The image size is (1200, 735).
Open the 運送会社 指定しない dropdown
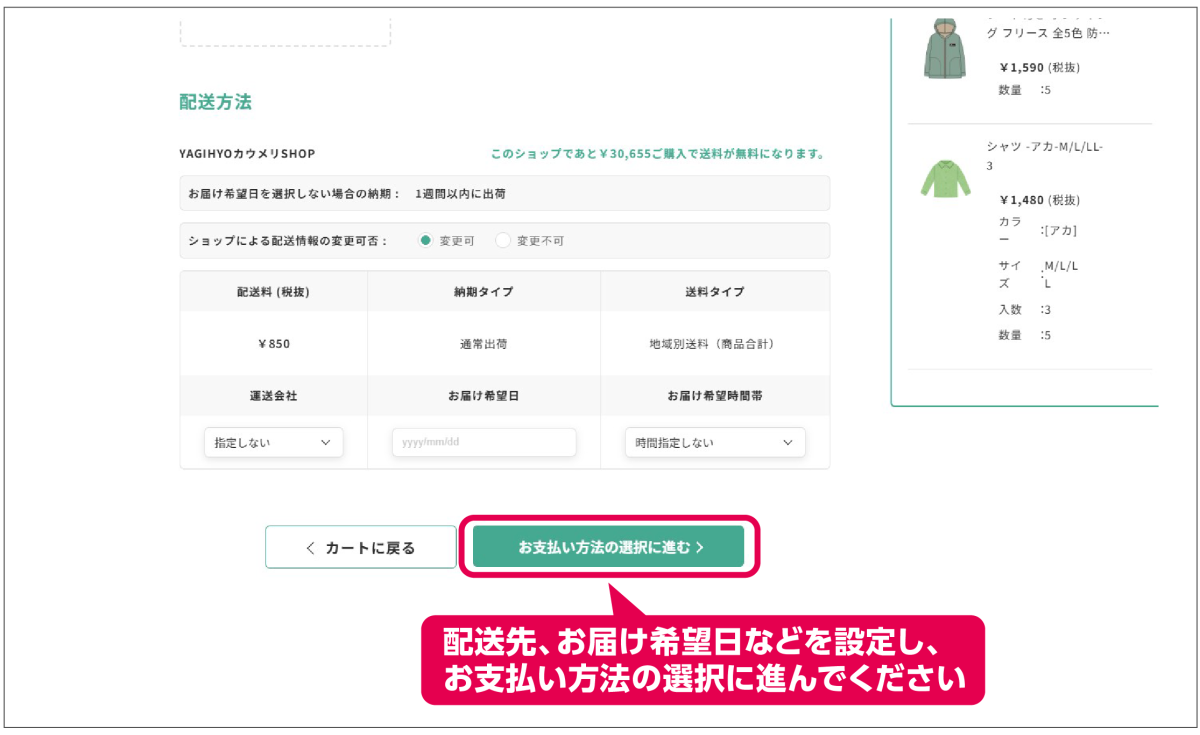coord(273,443)
